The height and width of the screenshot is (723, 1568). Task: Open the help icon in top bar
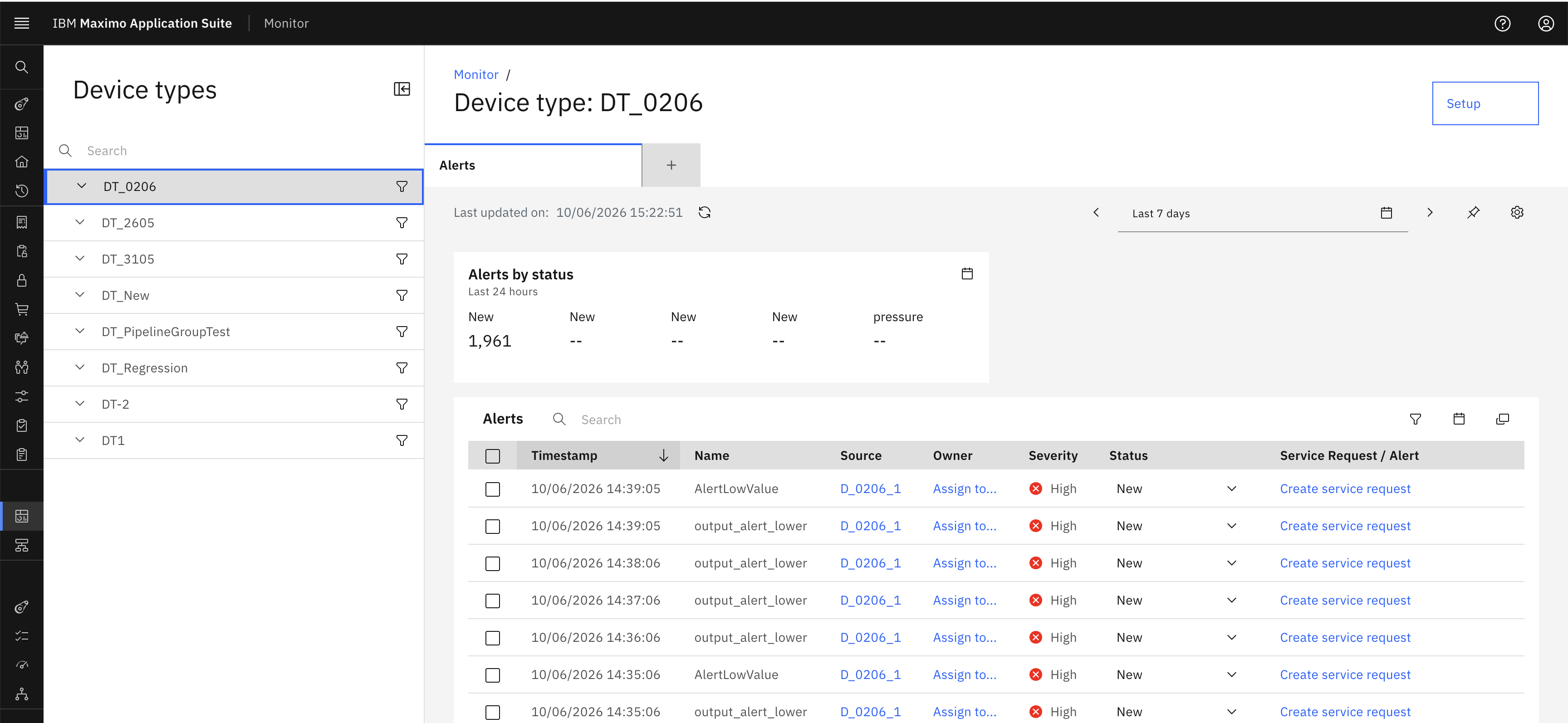point(1502,23)
